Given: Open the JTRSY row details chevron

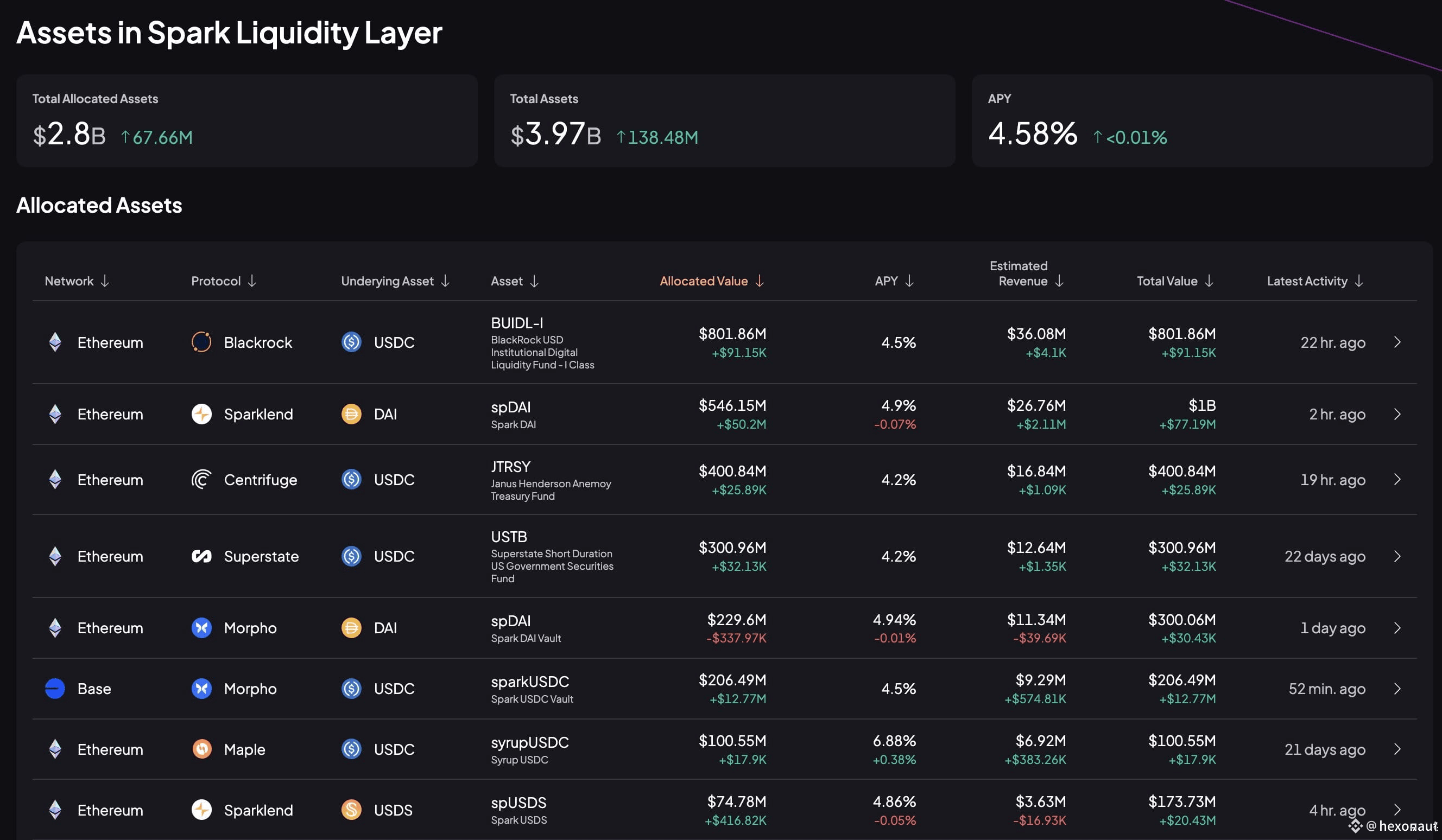Looking at the screenshot, I should (1397, 479).
